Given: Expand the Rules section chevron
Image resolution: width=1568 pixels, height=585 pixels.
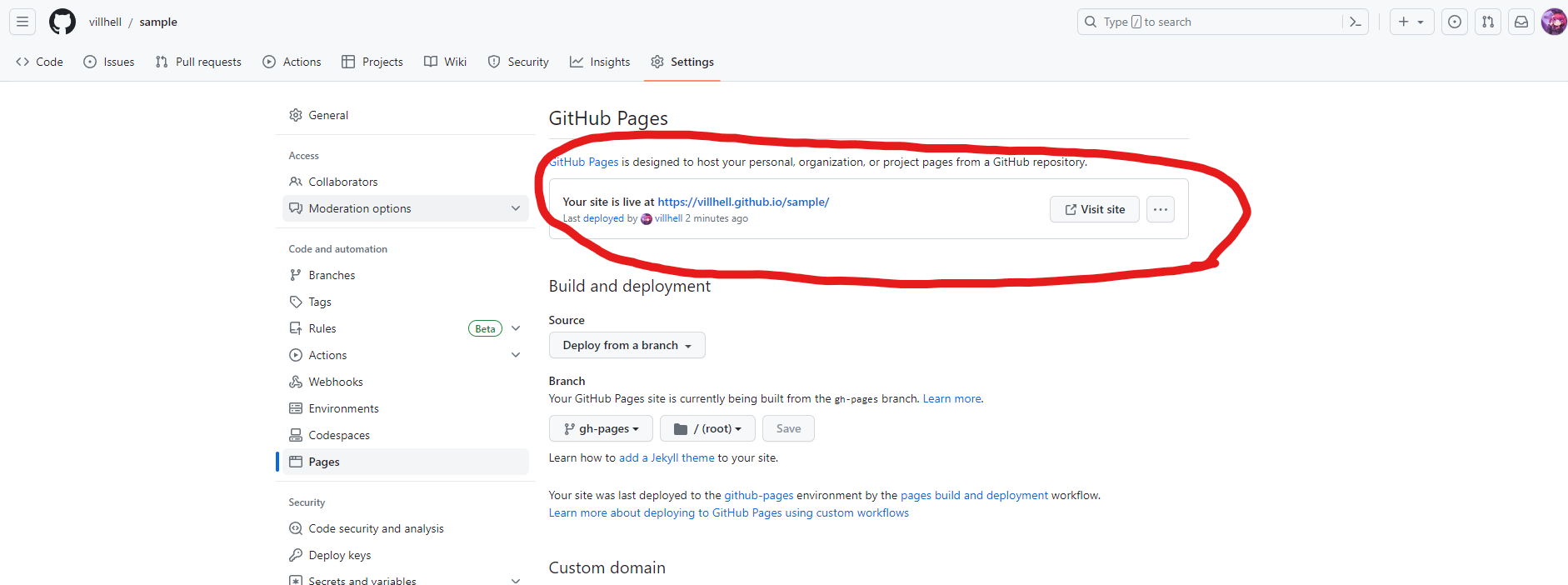Looking at the screenshot, I should (x=516, y=328).
